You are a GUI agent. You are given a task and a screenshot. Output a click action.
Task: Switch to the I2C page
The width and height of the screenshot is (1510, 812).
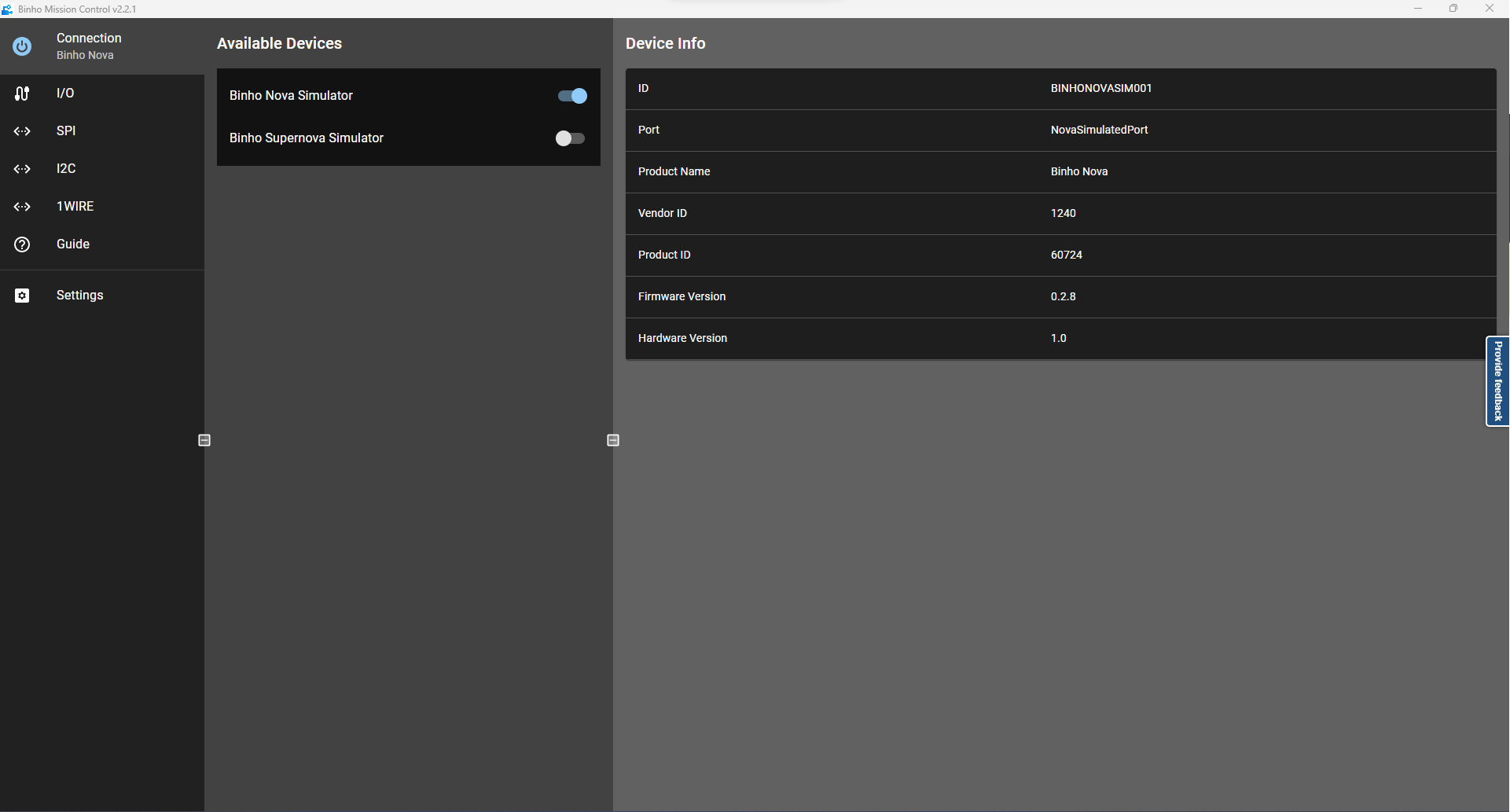[x=102, y=169]
